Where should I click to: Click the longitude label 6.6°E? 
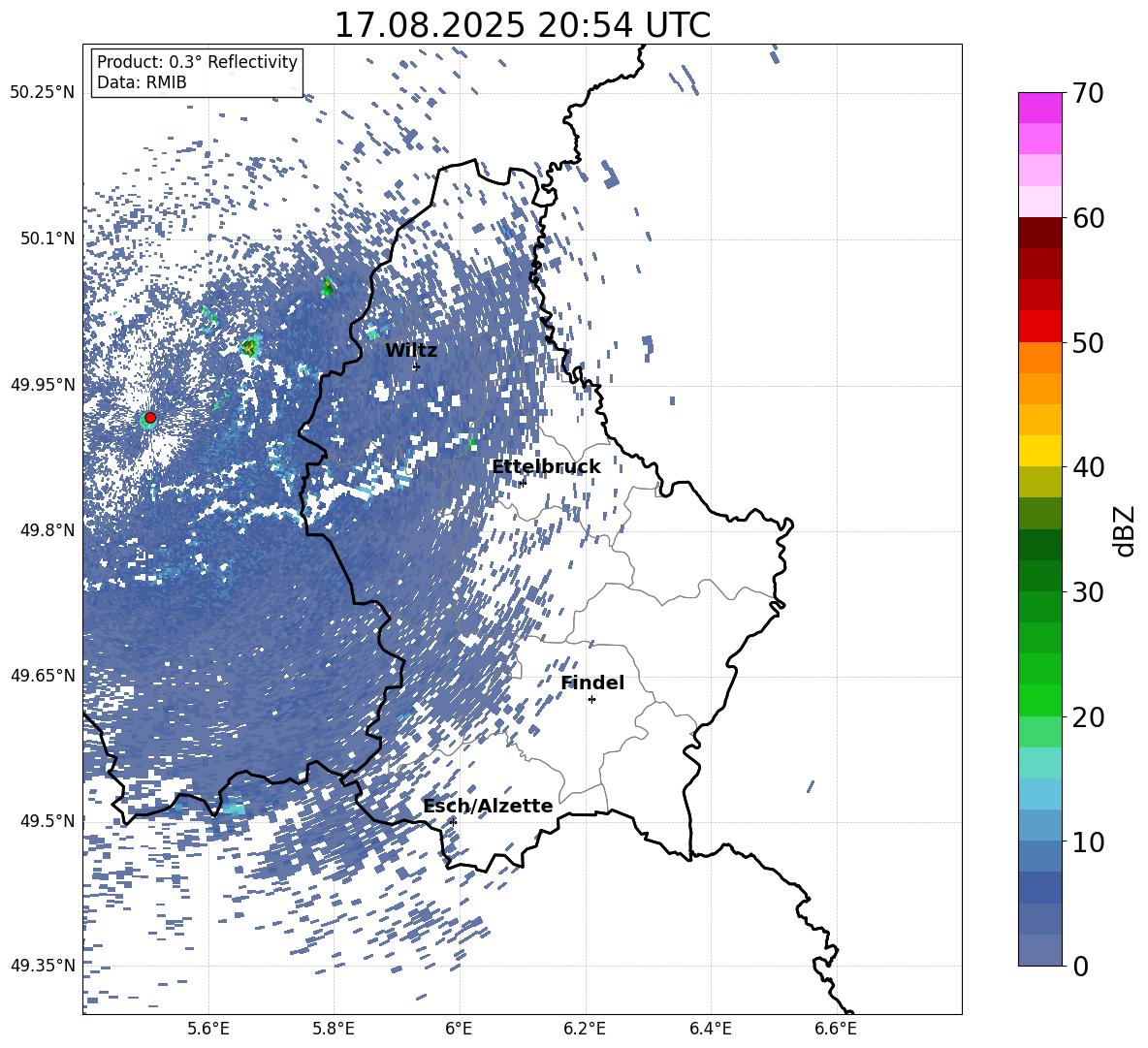click(x=836, y=1029)
